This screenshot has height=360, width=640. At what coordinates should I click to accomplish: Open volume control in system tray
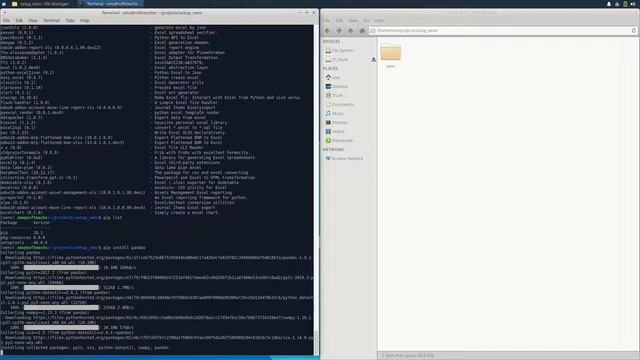pos(633,4)
